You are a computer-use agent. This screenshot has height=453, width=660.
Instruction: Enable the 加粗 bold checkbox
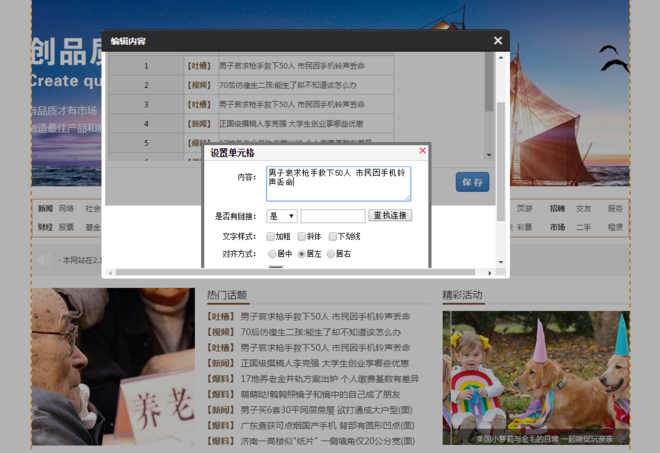coord(271,236)
